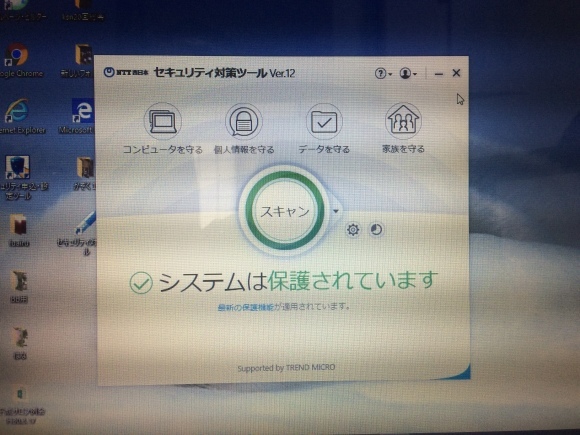Select Google Chrome desktop shortcut
The image size is (580, 435).
pos(18,61)
